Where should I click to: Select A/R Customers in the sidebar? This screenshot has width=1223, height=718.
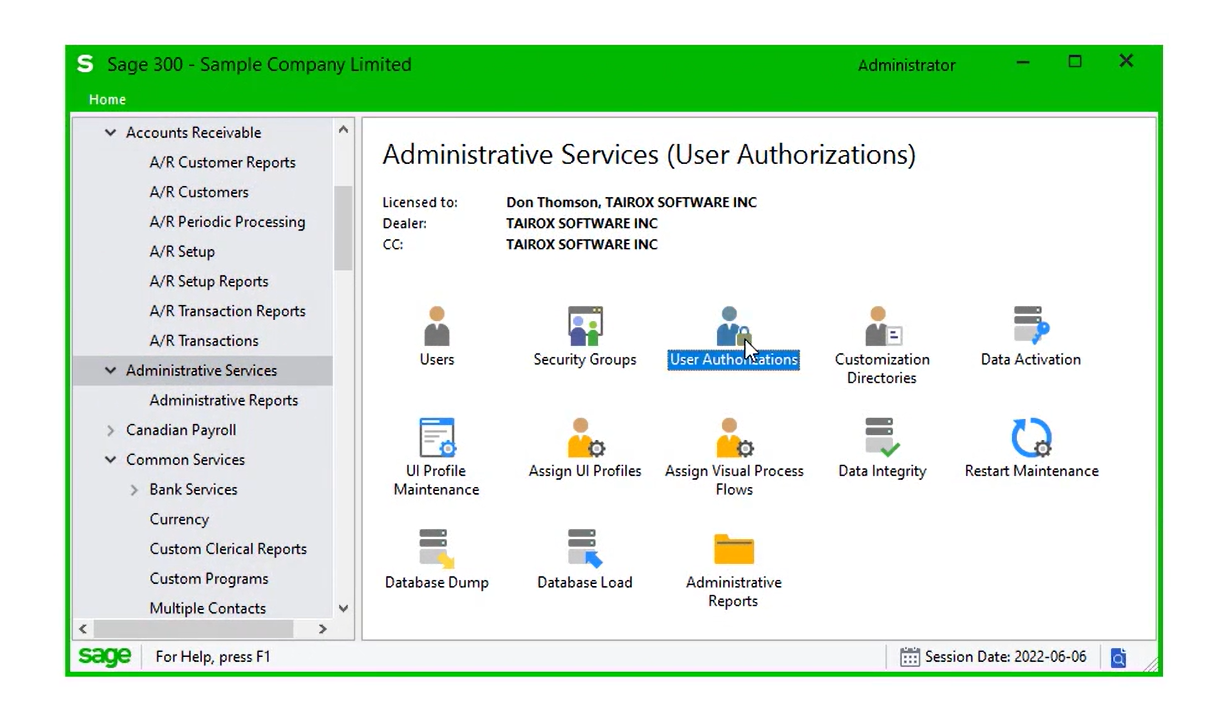(x=199, y=192)
